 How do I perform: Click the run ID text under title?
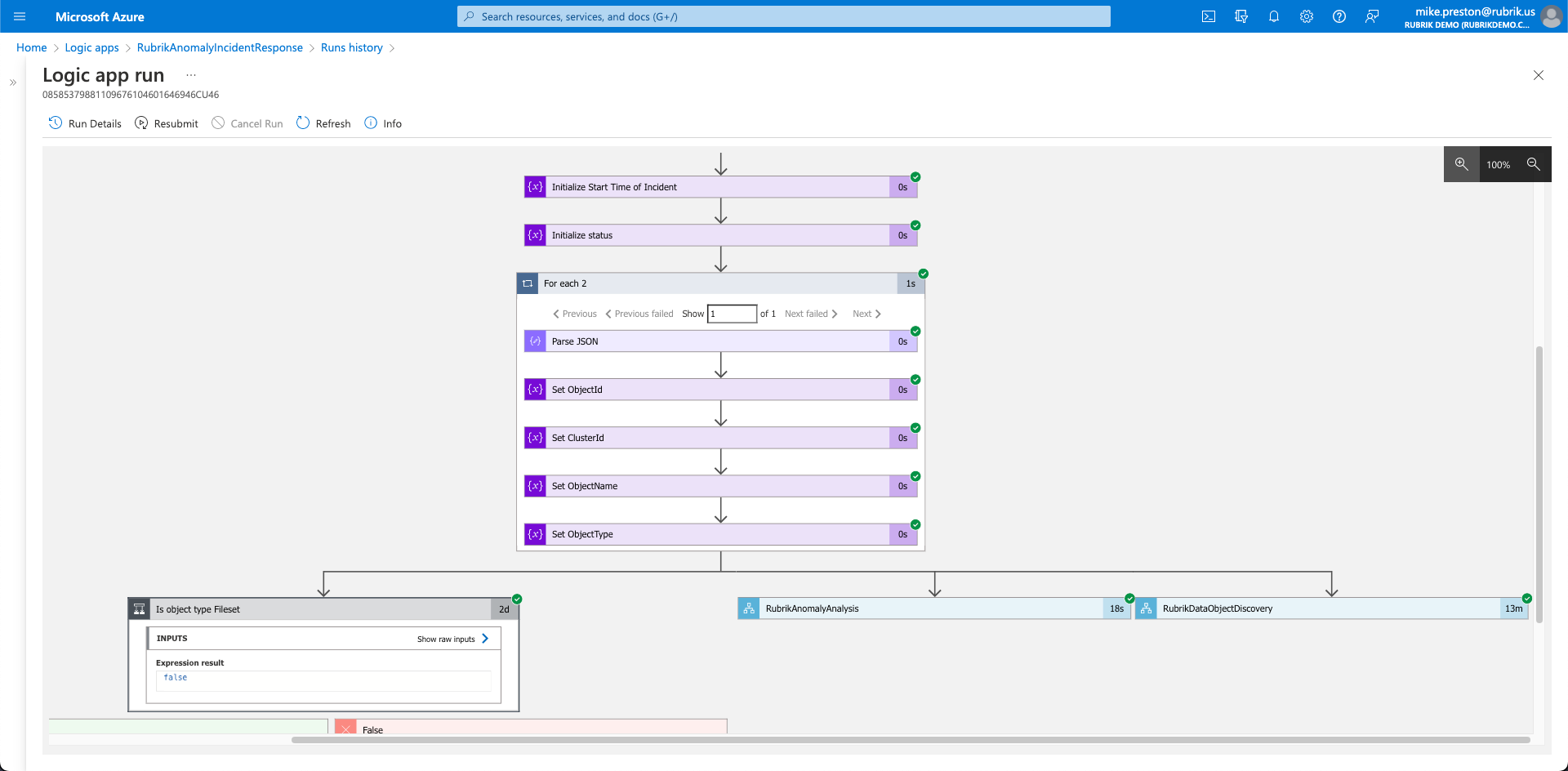[x=131, y=95]
